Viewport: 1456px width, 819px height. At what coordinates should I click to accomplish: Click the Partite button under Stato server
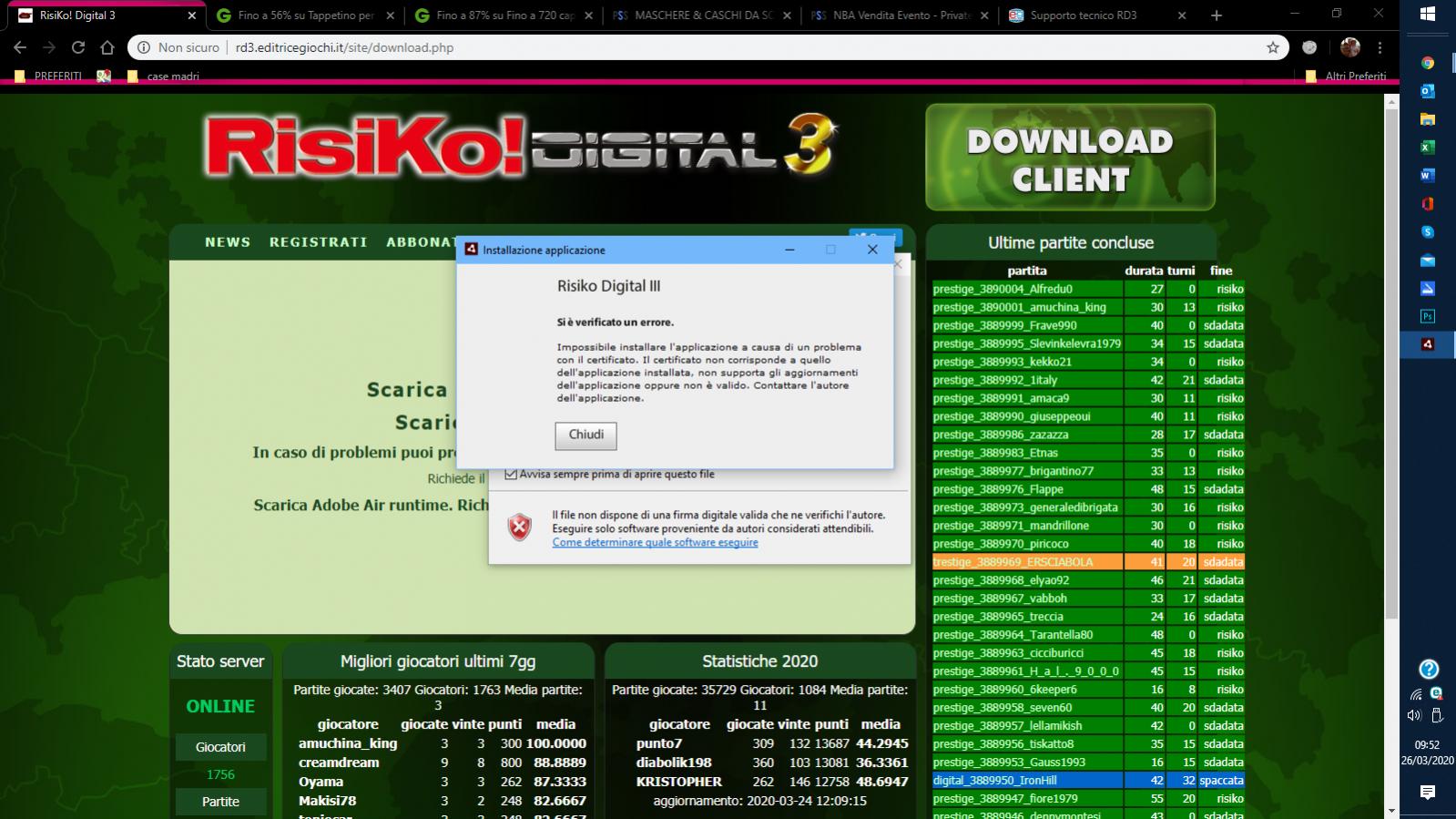coord(220,802)
